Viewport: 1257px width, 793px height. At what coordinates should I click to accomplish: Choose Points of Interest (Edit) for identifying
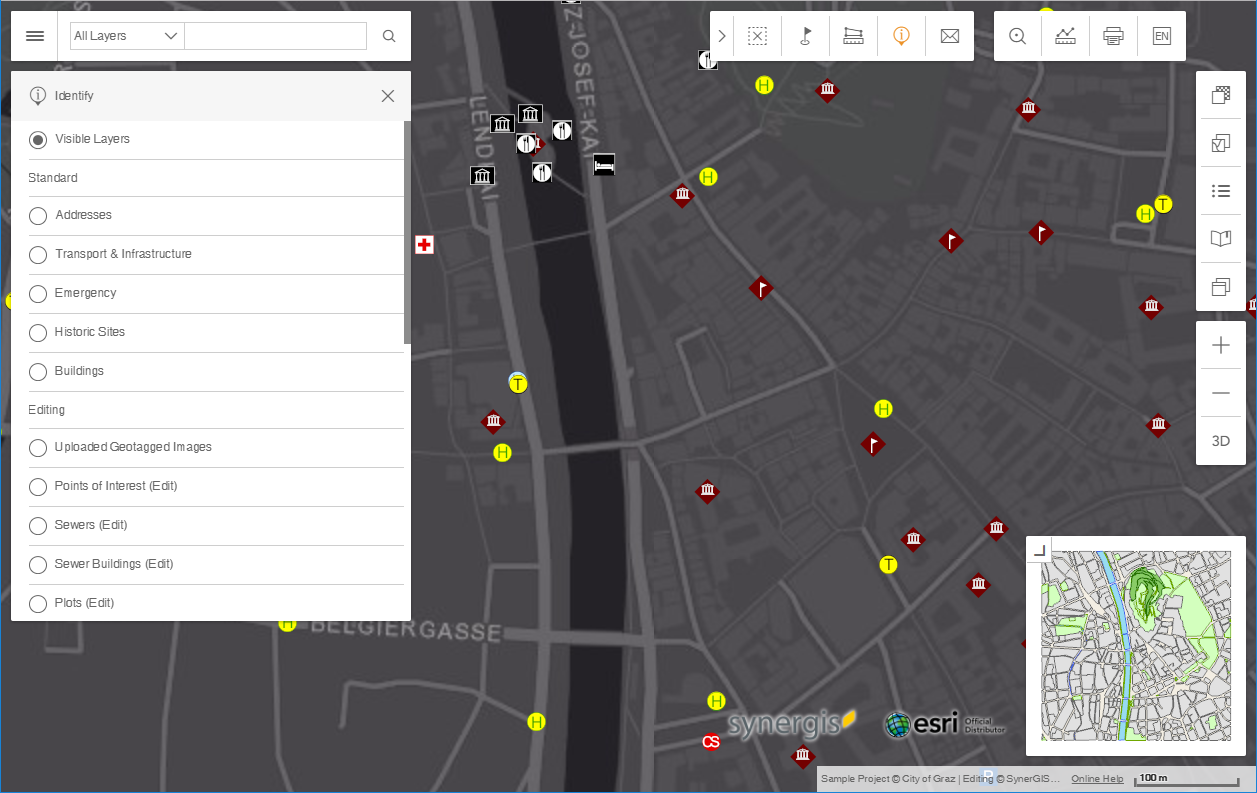click(37, 486)
